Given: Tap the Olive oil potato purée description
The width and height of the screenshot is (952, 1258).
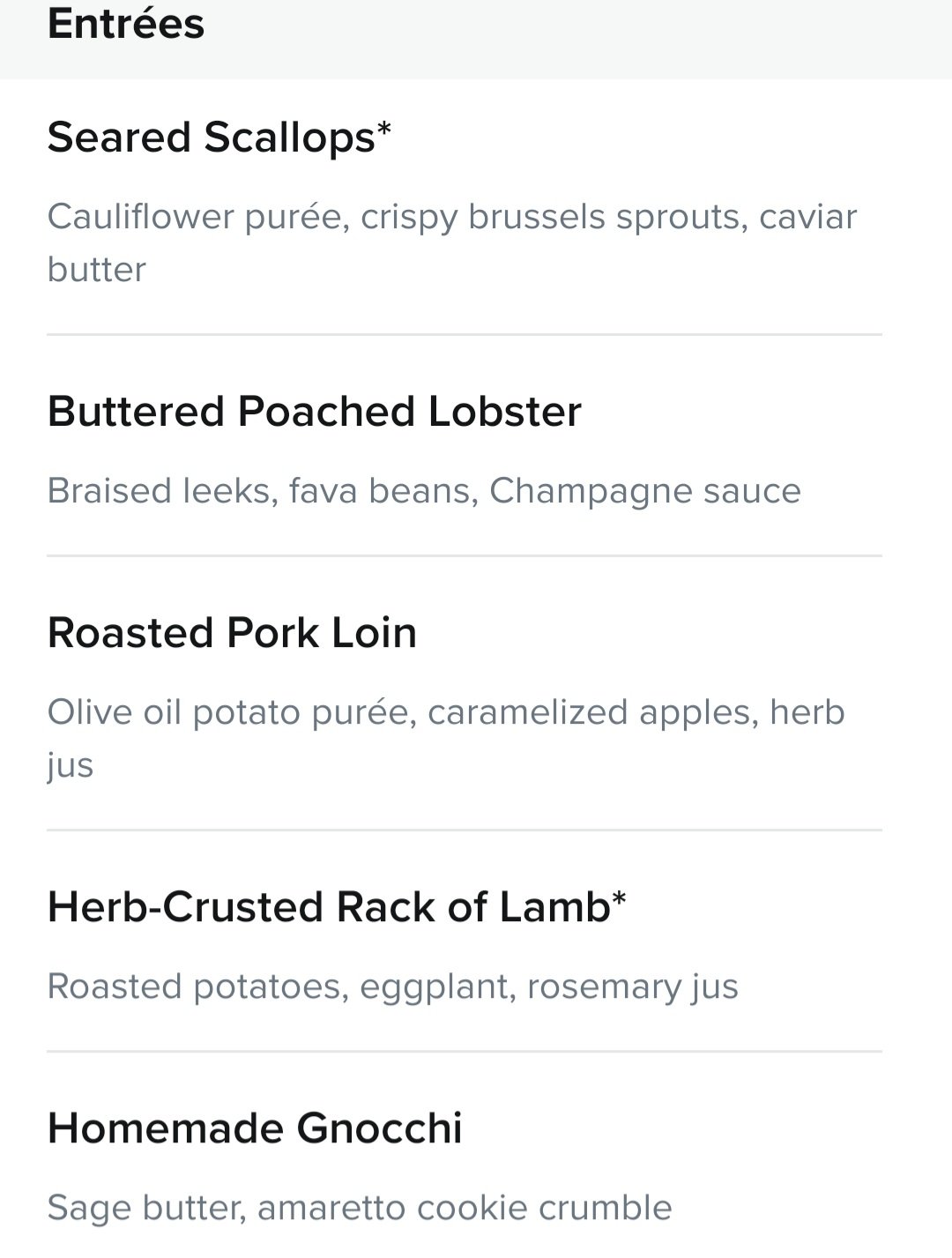Looking at the screenshot, I should click(x=446, y=739).
